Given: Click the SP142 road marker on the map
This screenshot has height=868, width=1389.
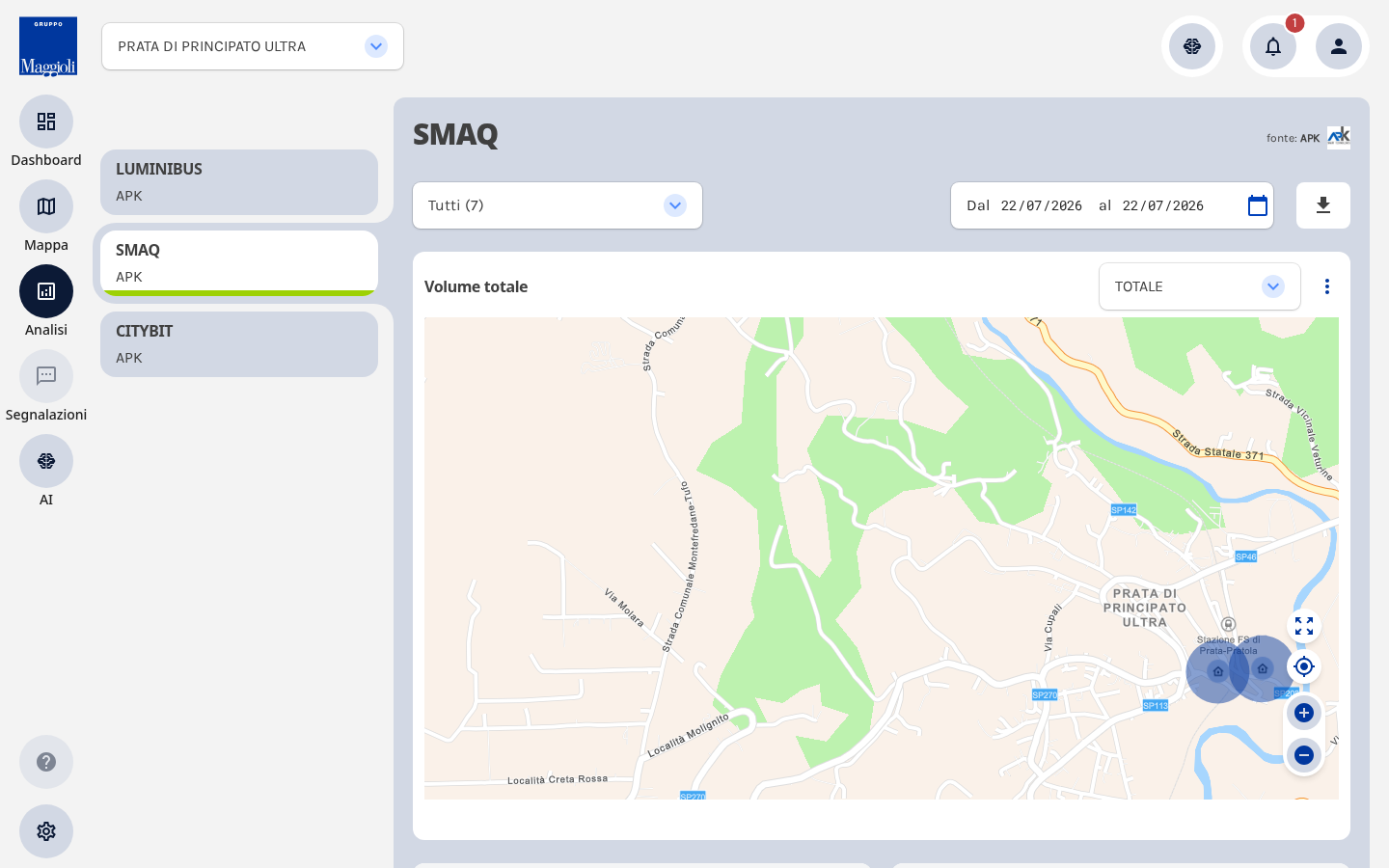Looking at the screenshot, I should tap(1124, 510).
